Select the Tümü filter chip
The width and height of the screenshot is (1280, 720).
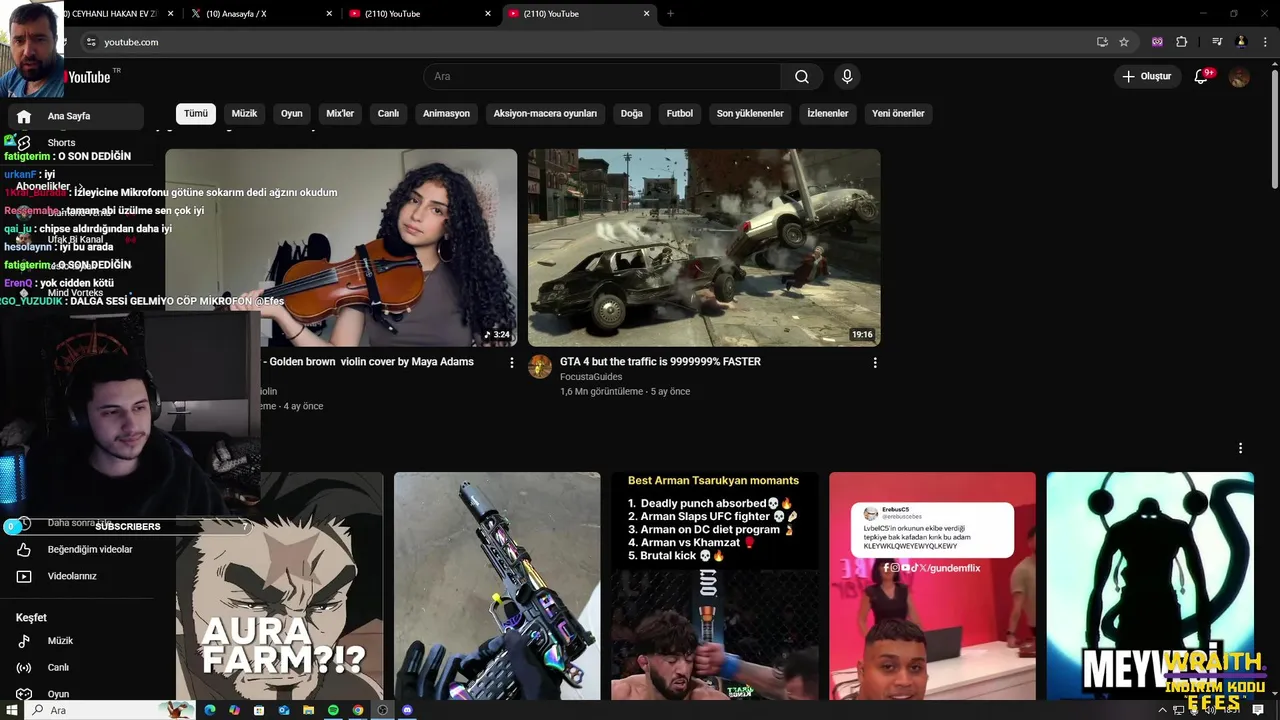click(196, 114)
